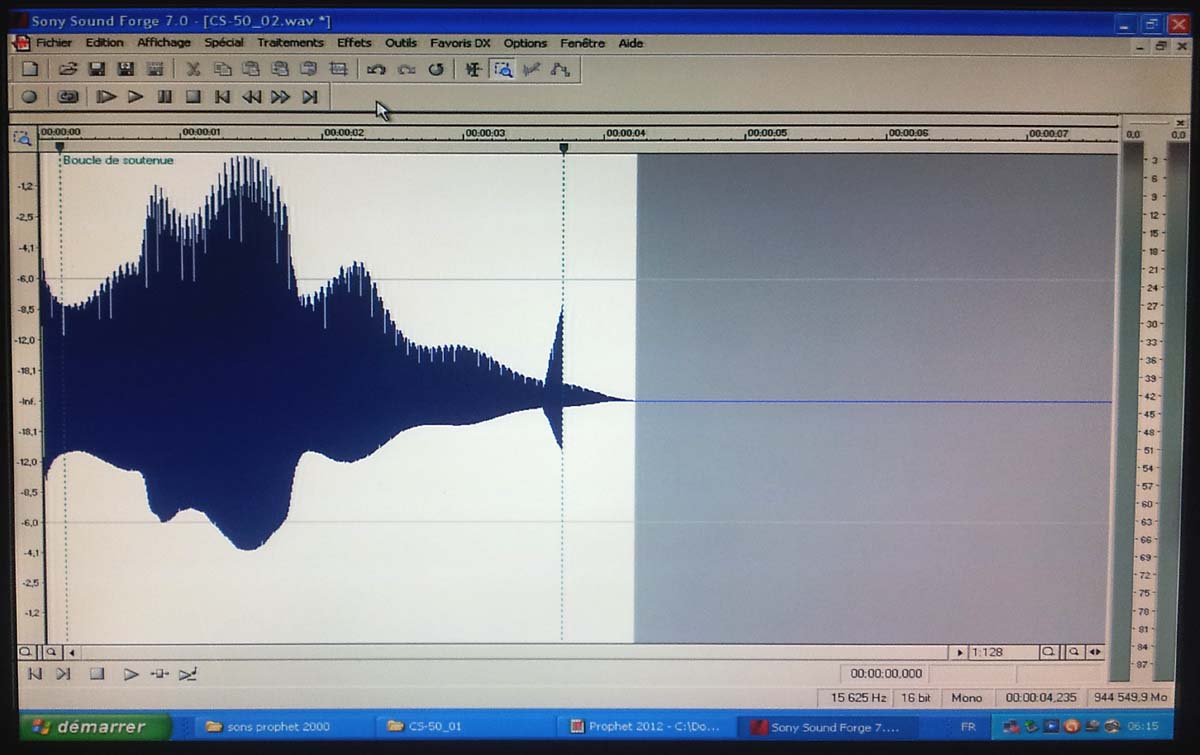
Task: Go to Start in transport toolbar
Action: (222, 97)
